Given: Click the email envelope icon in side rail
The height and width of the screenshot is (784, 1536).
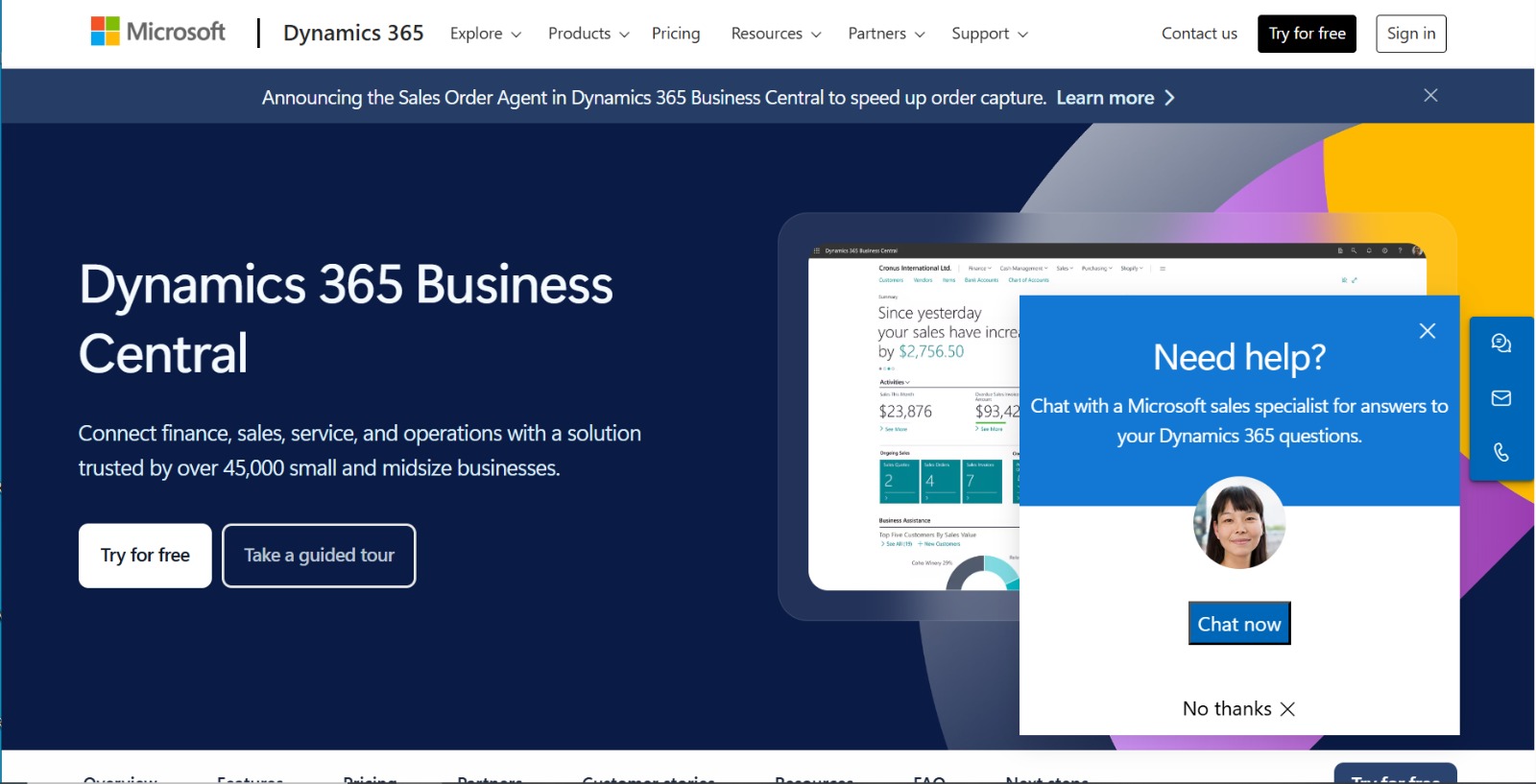Looking at the screenshot, I should point(1501,398).
